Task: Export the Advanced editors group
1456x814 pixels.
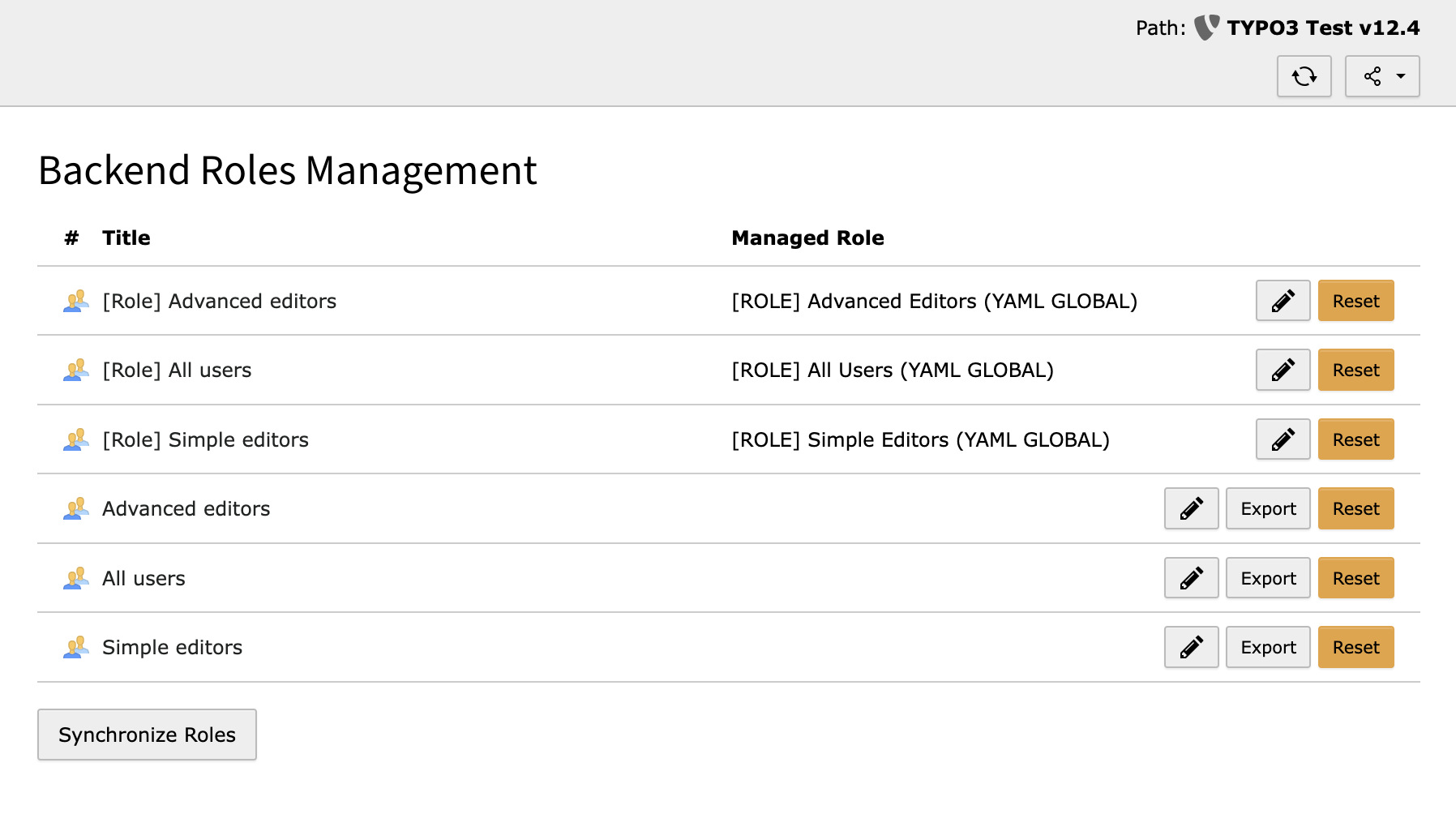Action: 1268,508
